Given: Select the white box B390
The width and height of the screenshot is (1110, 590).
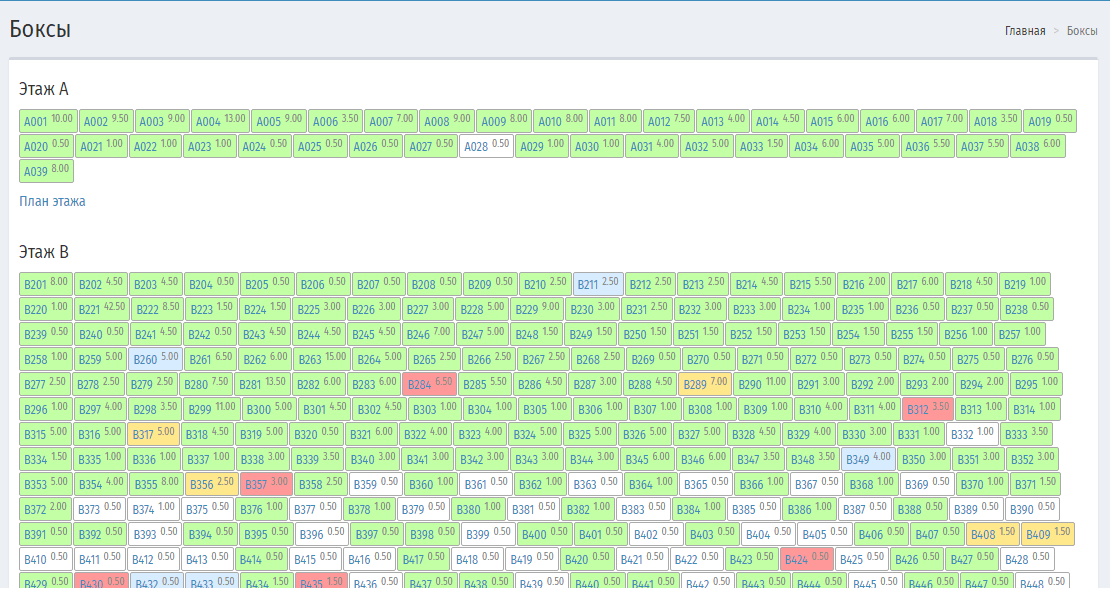Looking at the screenshot, I should coord(1032,509).
